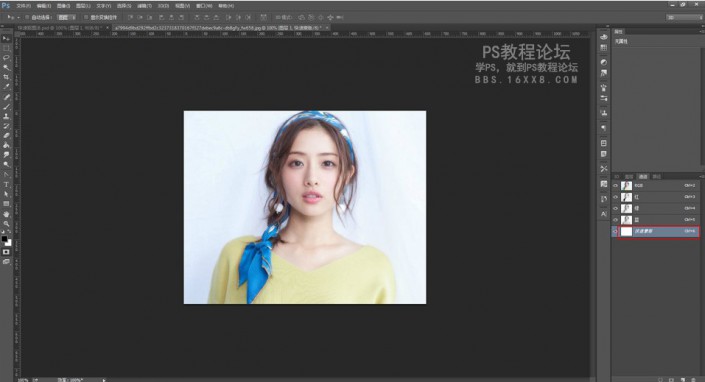This screenshot has width=705, height=382.
Task: Open the tool preset picker arrow
Action: point(18,18)
